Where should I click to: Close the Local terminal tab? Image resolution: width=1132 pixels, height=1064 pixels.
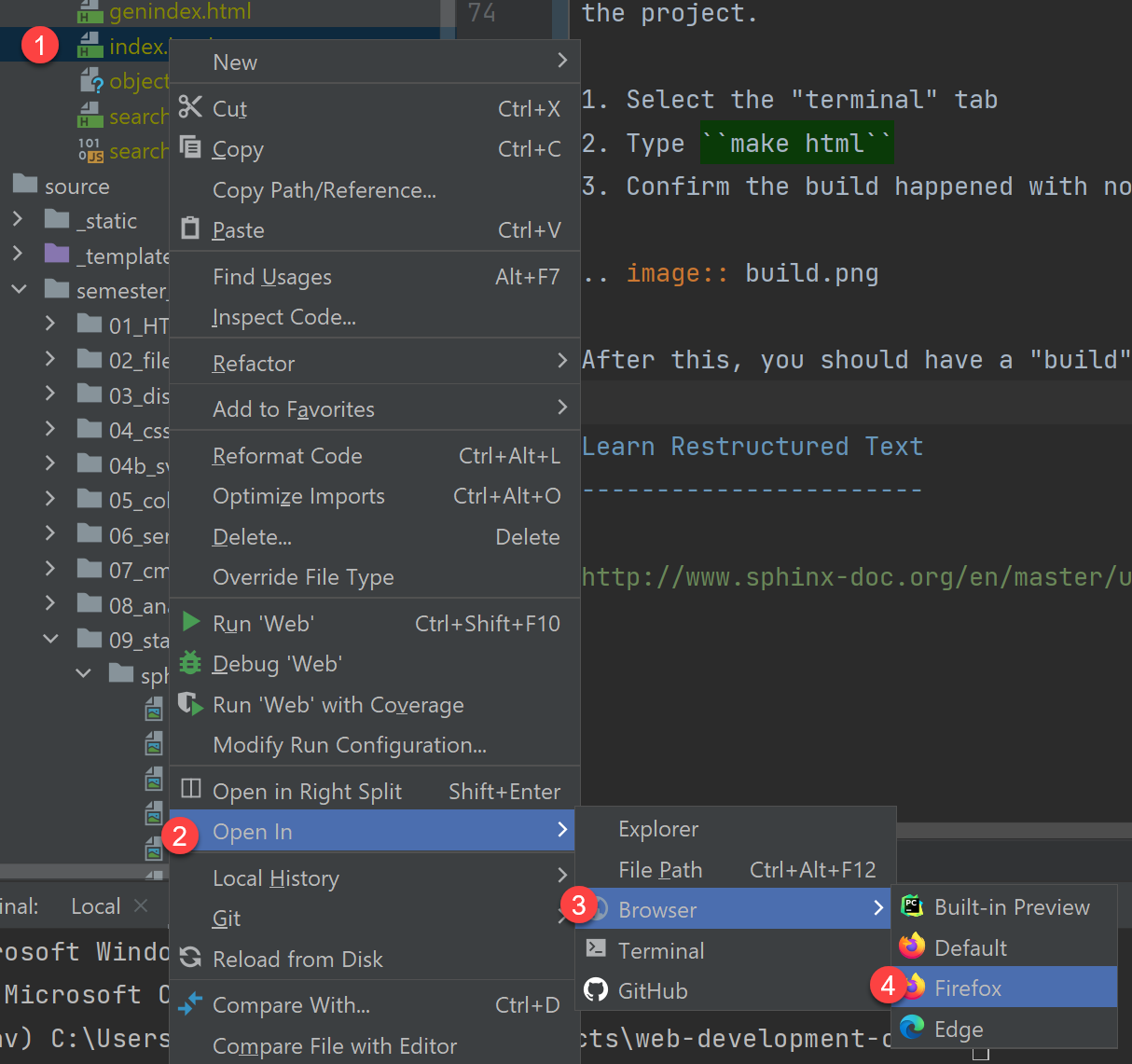(x=141, y=905)
